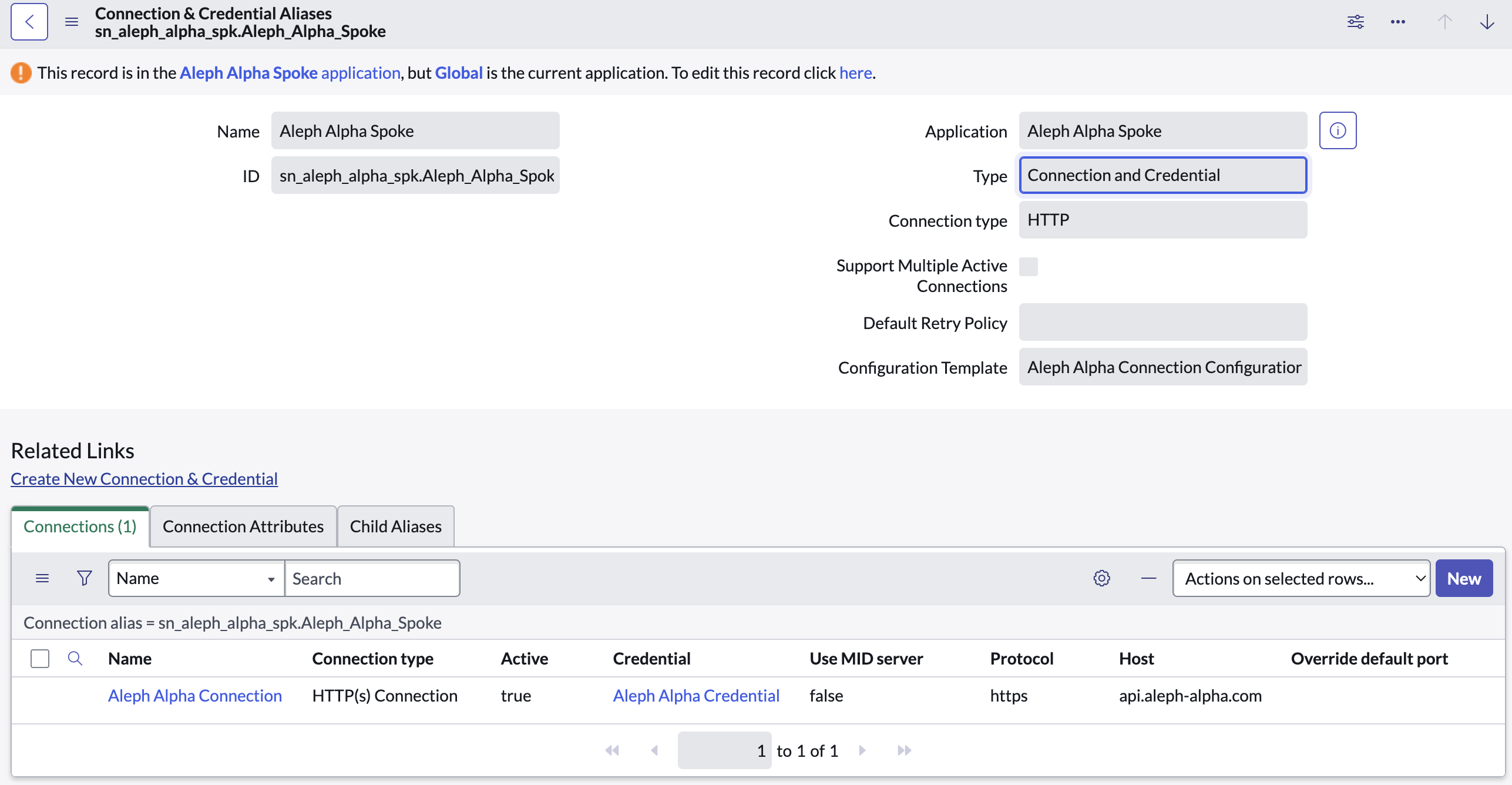Click the 'here' link to edit record
Screen dimensions: 1512x785
pos(855,73)
